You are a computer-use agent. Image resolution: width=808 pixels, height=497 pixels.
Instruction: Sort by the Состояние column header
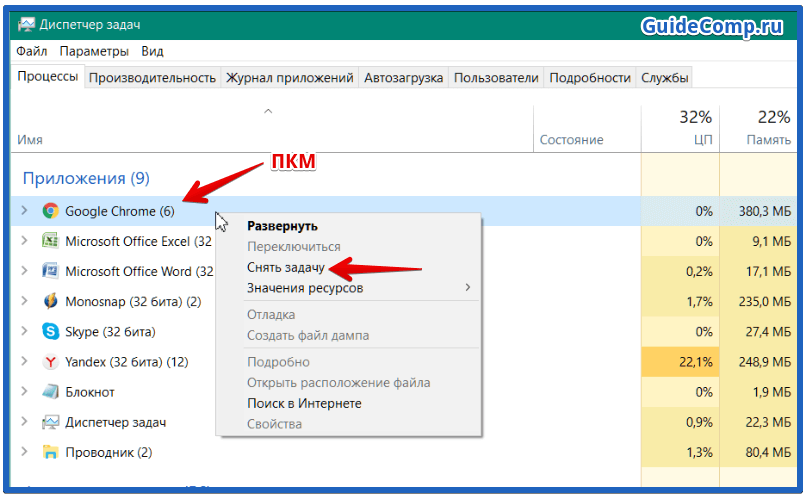coord(571,140)
